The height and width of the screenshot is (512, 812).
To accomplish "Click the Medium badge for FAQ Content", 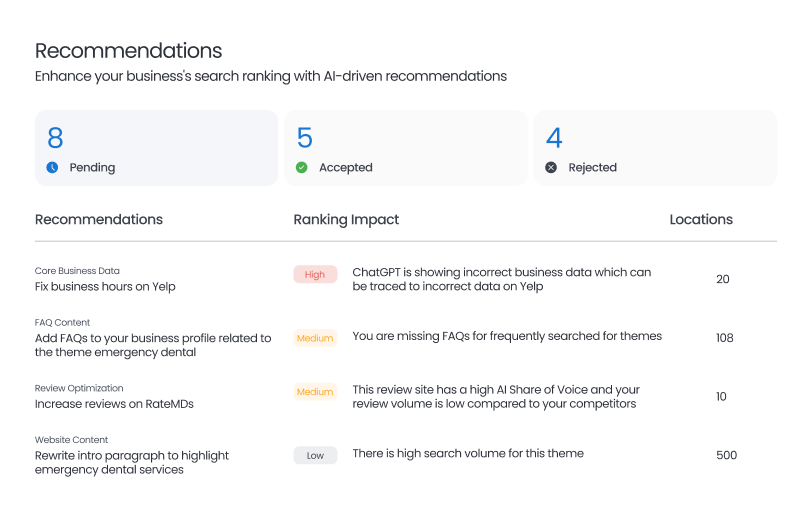I will (315, 338).
